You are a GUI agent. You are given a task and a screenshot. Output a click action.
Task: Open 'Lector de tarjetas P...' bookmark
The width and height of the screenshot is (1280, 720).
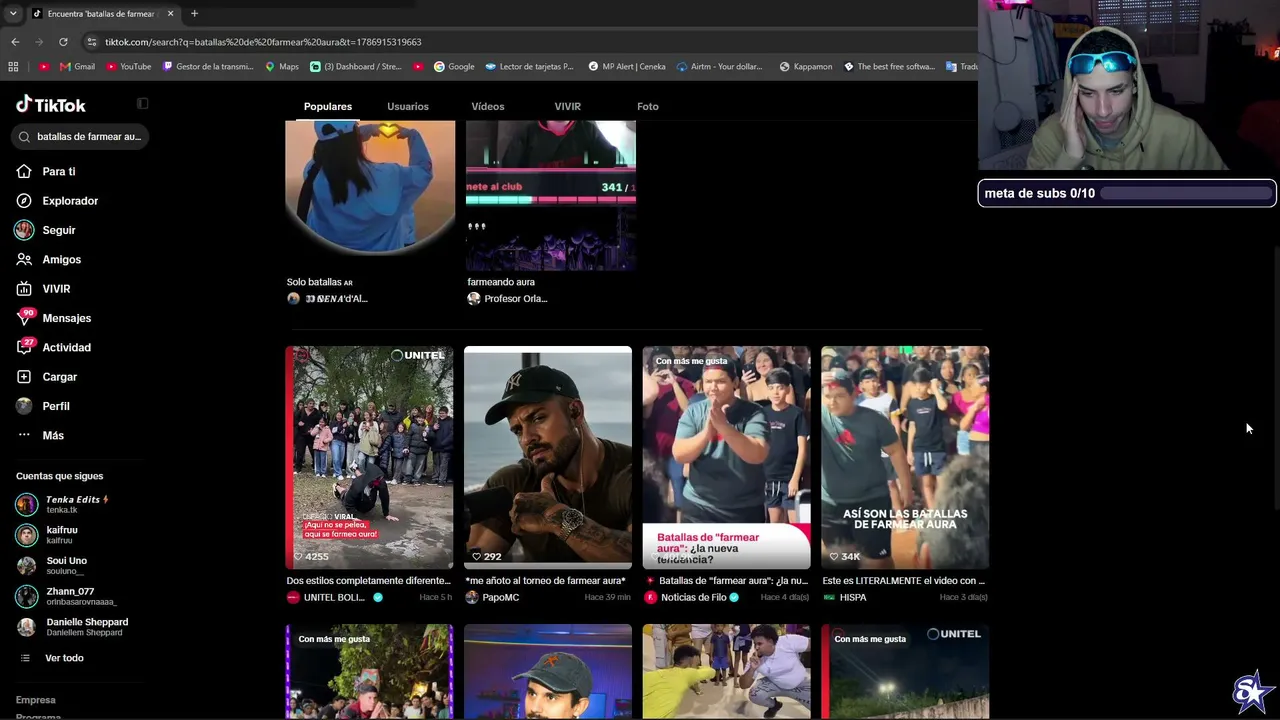(x=530, y=67)
